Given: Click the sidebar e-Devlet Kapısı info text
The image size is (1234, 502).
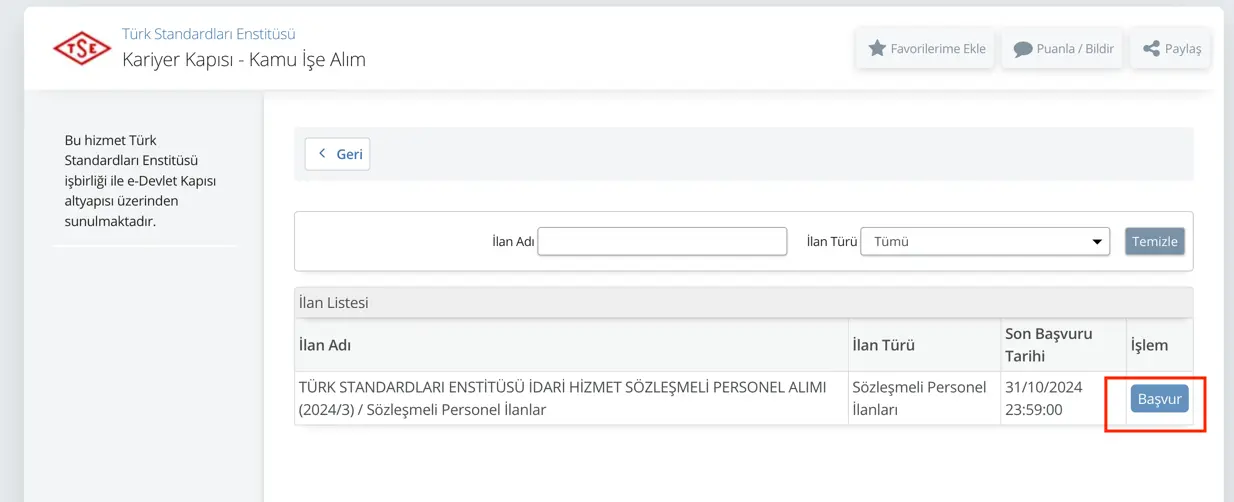Looking at the screenshot, I should pyautogui.click(x=140, y=181).
